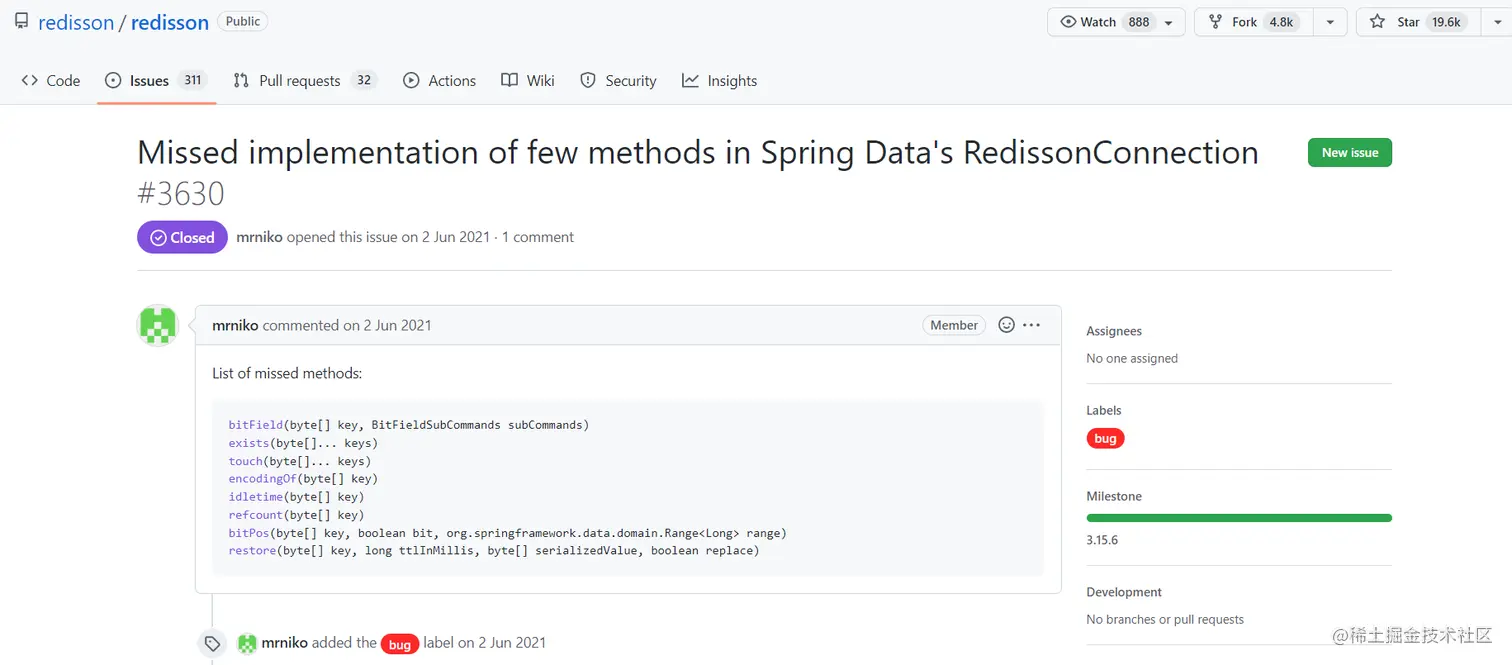Add a reaction with the smiley icon

1007,325
